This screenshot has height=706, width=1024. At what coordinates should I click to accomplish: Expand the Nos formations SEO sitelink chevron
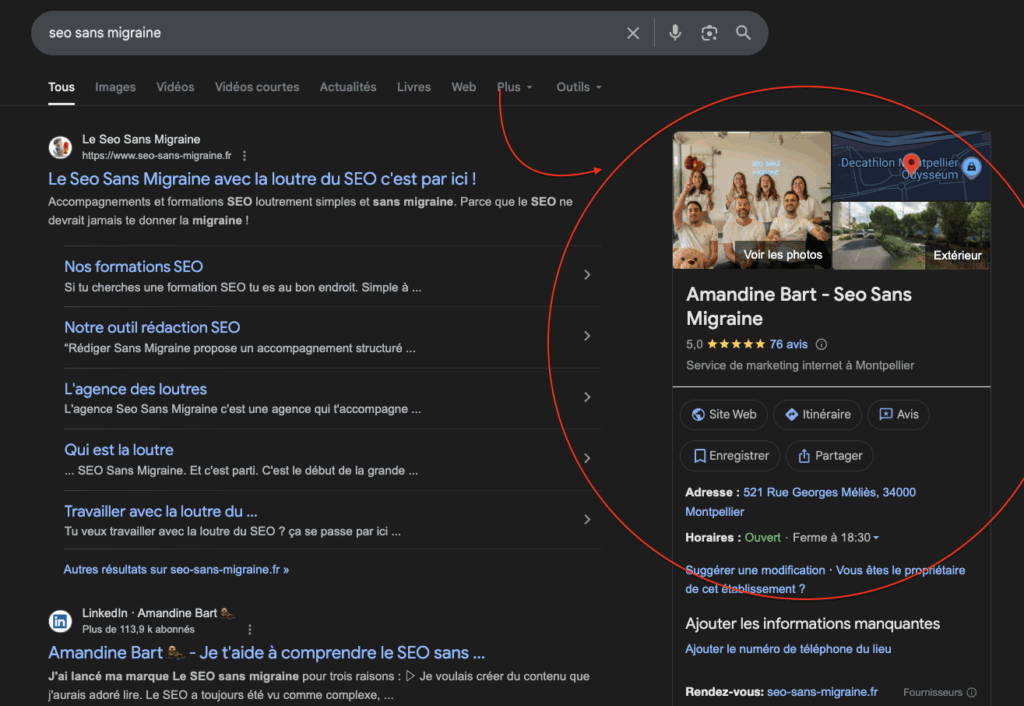587,275
